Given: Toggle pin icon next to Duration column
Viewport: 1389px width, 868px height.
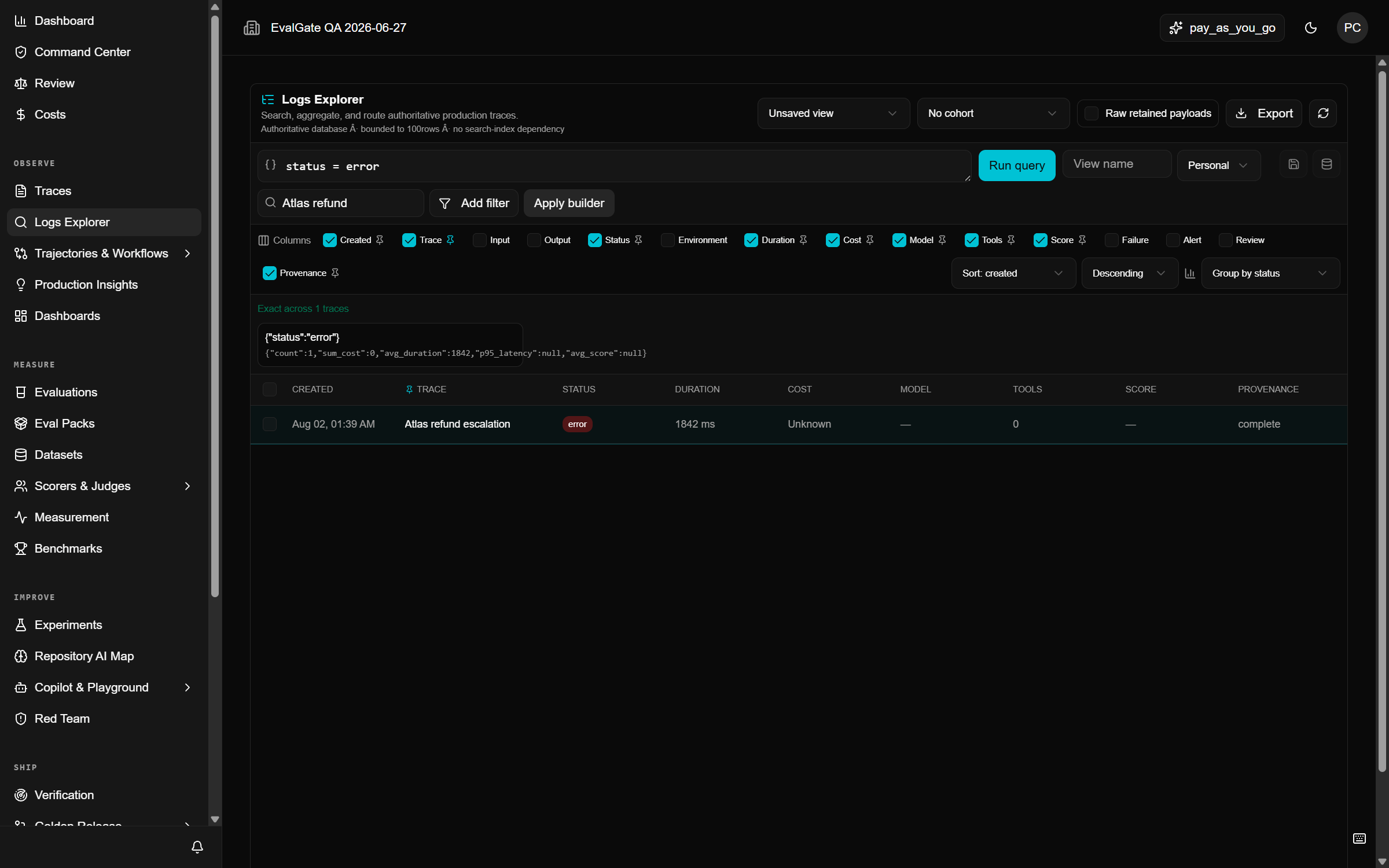Looking at the screenshot, I should point(803,240).
